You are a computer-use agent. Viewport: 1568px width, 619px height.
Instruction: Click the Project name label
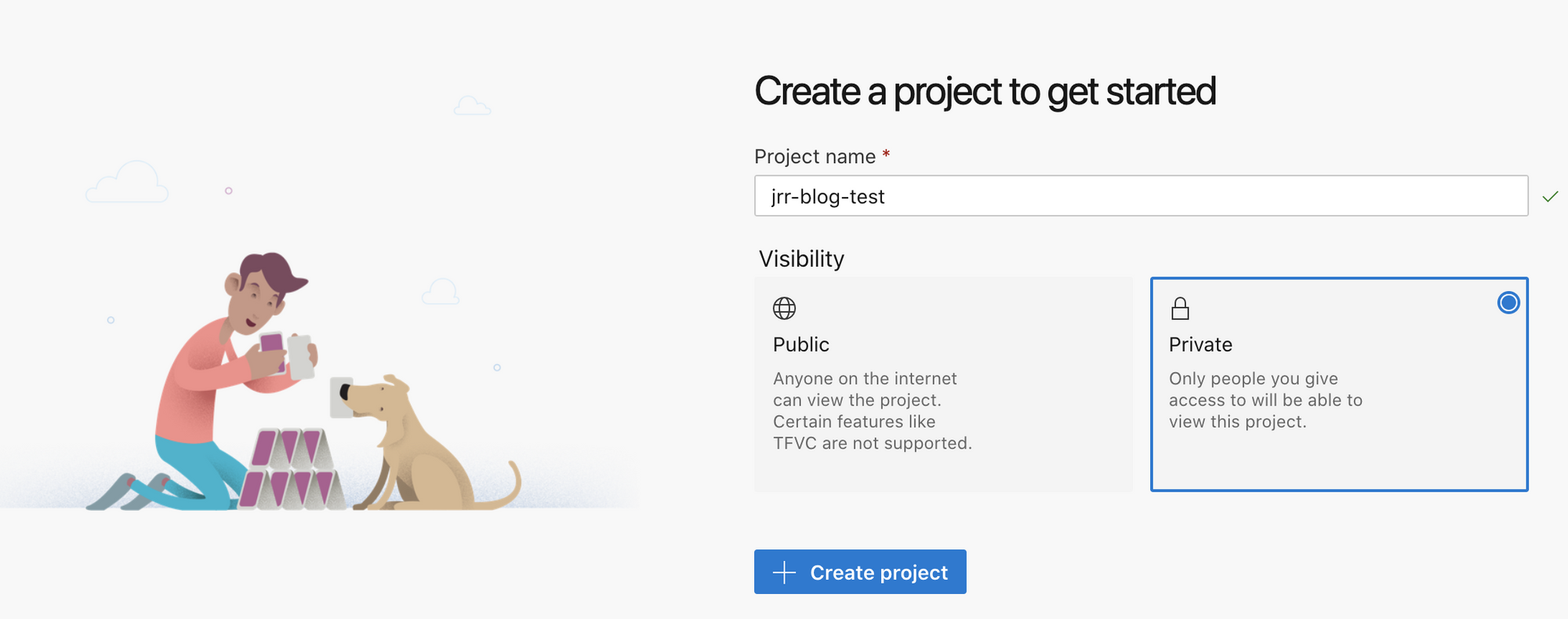click(815, 157)
